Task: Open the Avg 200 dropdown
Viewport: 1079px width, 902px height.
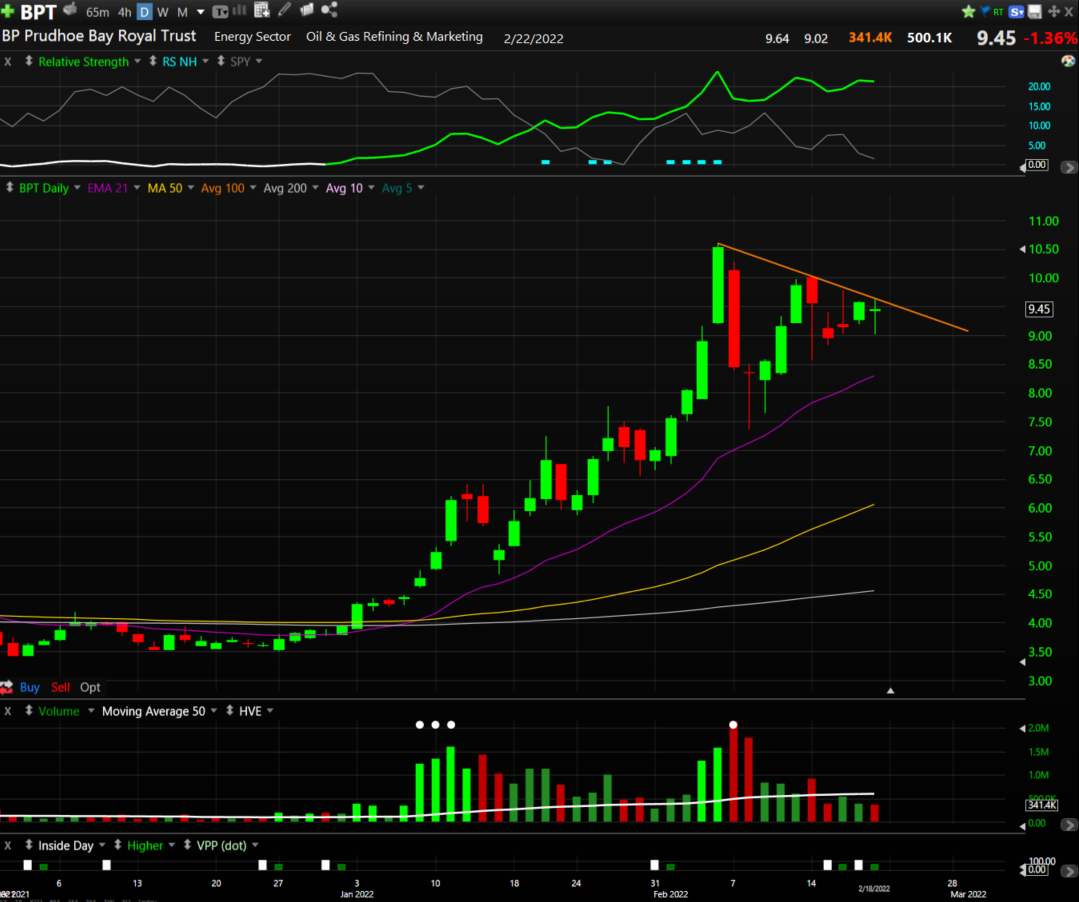Action: pyautogui.click(x=315, y=188)
